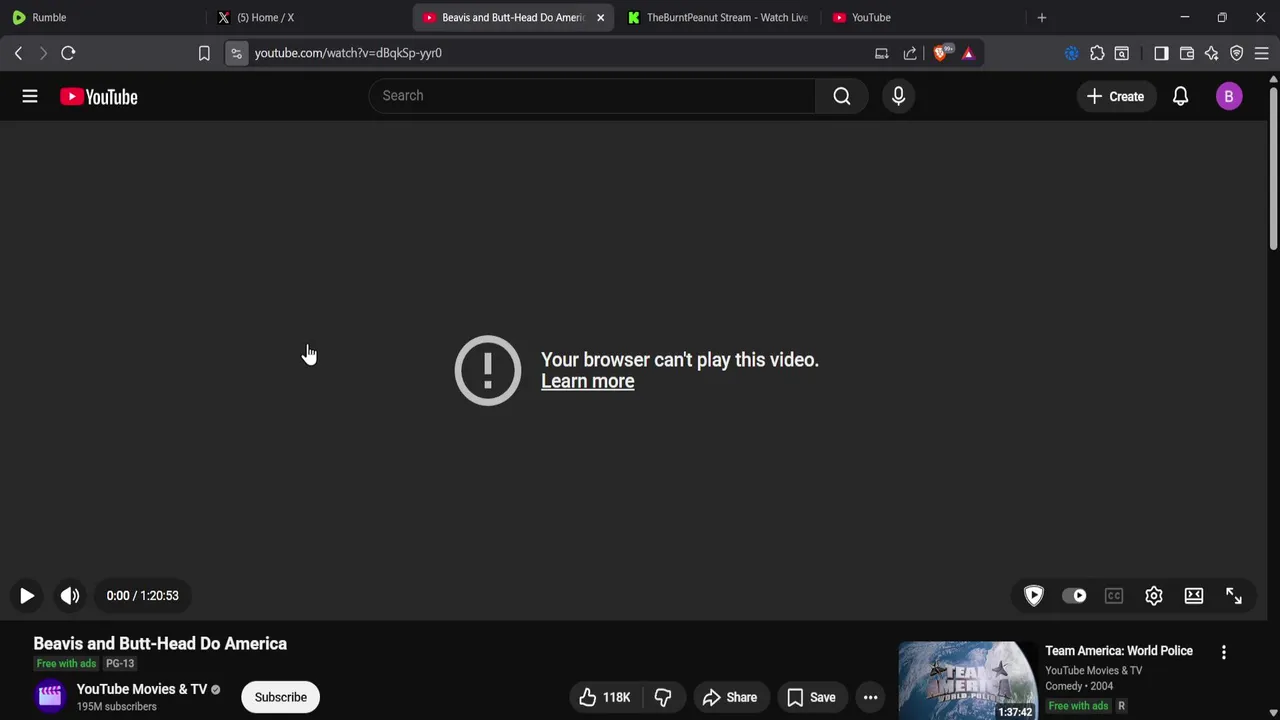Open site settings icon in address bar
The image size is (1280, 720).
click(x=236, y=53)
